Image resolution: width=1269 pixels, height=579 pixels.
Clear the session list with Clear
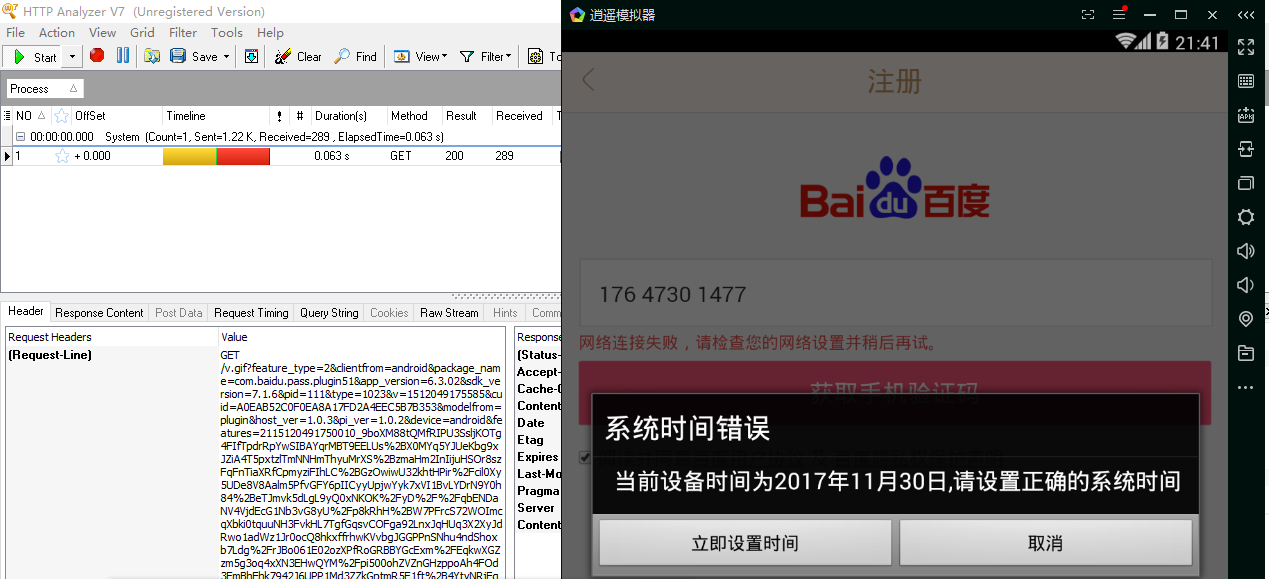(x=298, y=57)
